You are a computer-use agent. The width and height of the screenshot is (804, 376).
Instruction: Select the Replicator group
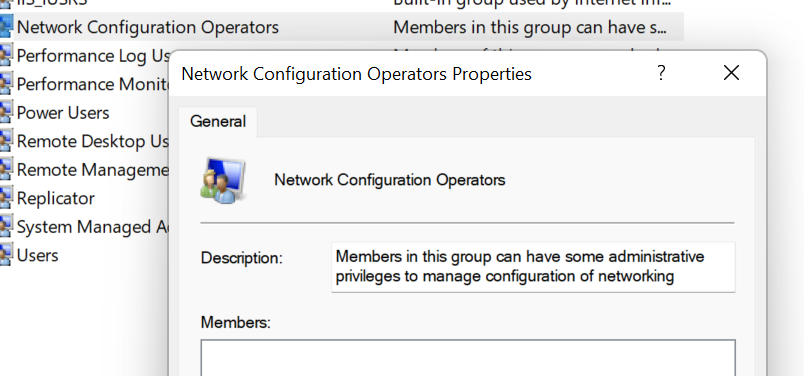56,198
